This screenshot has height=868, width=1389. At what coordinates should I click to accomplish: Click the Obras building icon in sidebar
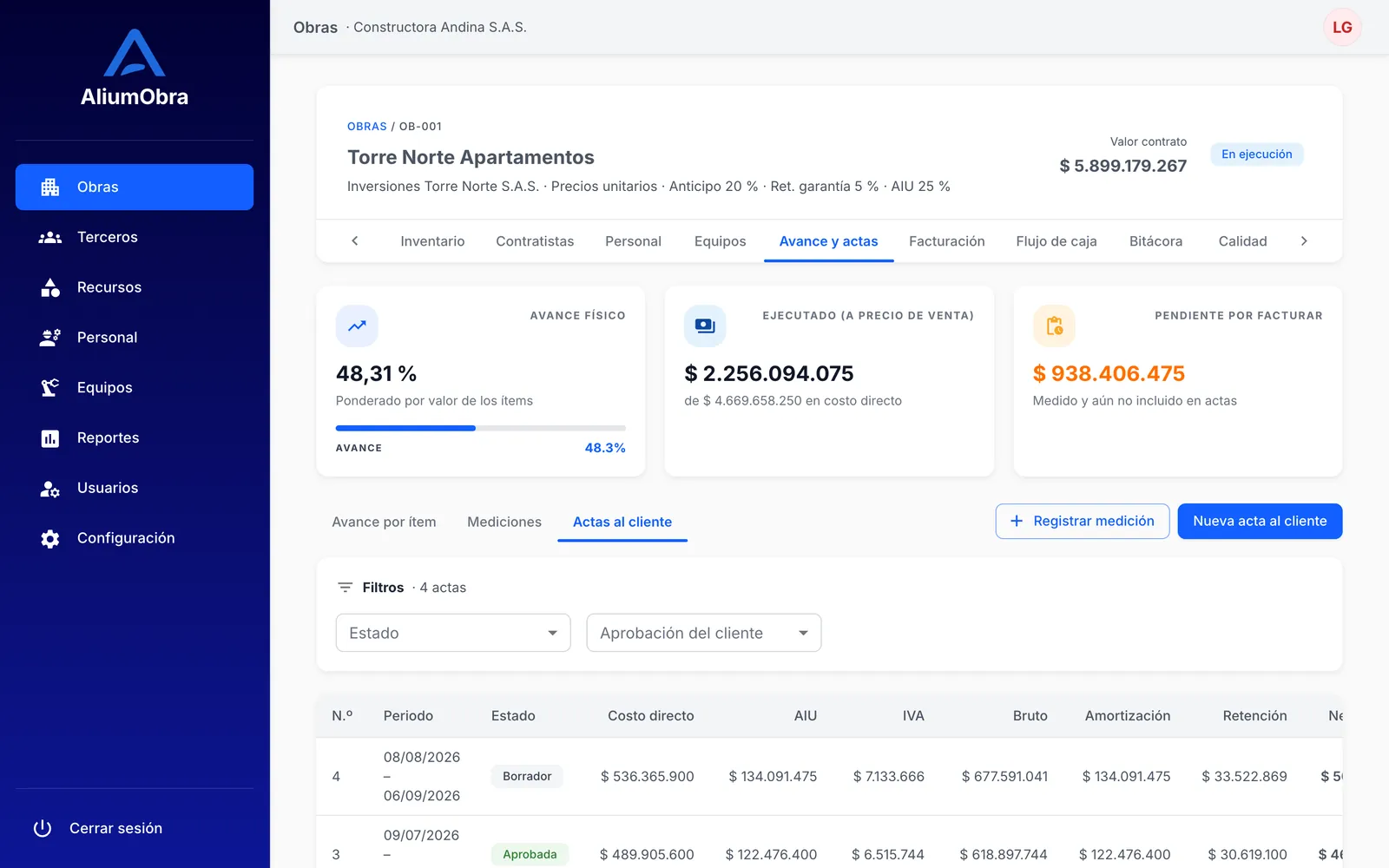[50, 187]
